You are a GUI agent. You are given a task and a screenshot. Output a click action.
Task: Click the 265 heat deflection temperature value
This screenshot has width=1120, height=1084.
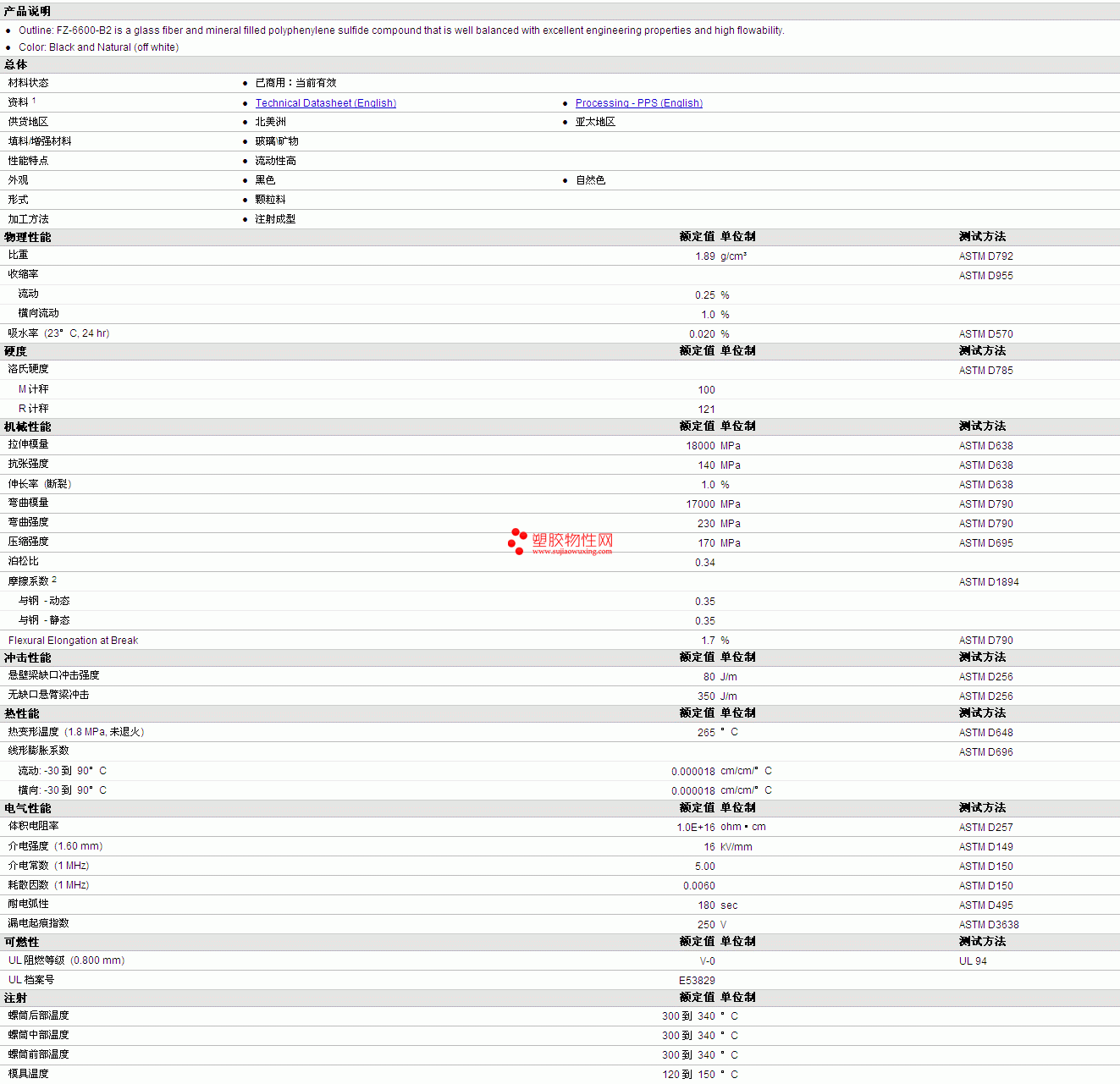(x=706, y=733)
